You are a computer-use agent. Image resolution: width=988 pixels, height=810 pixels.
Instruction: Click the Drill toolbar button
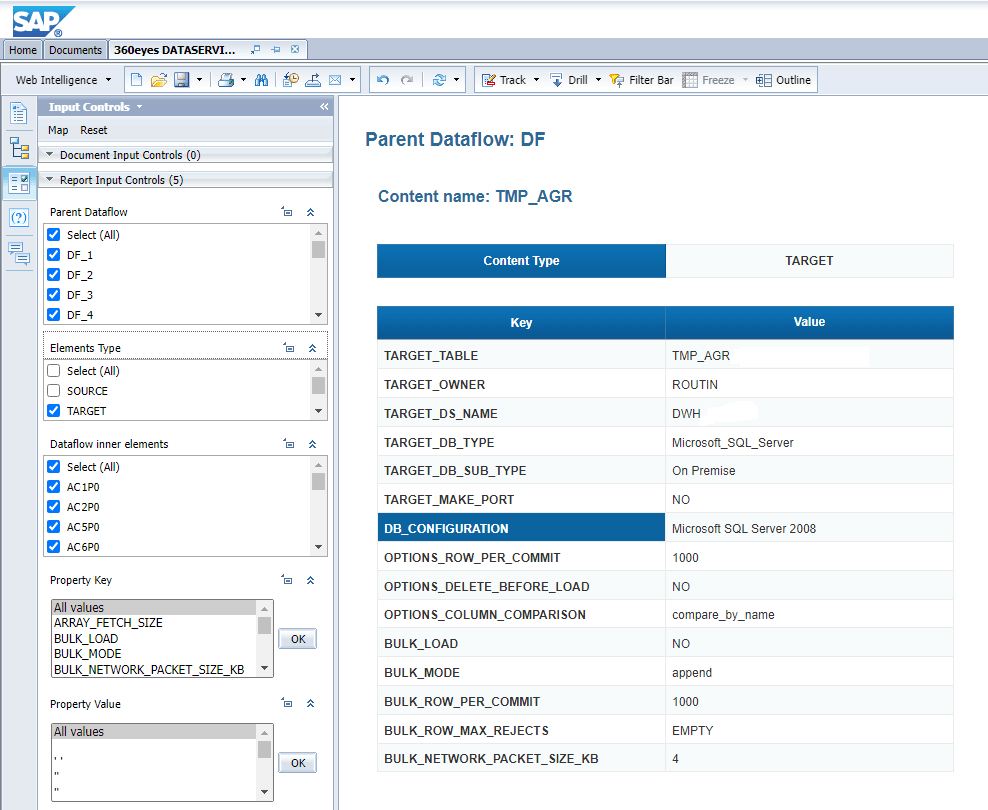[x=568, y=80]
